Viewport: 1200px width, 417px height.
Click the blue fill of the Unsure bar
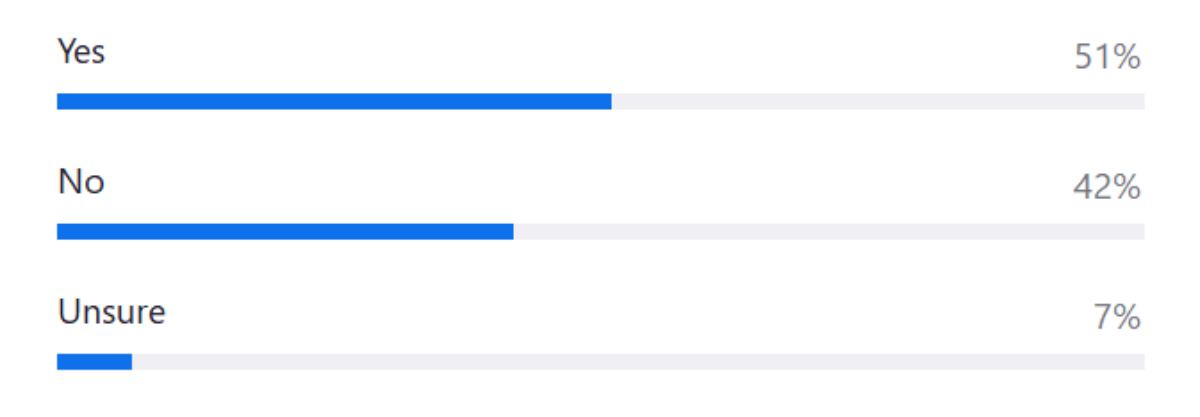pos(94,361)
